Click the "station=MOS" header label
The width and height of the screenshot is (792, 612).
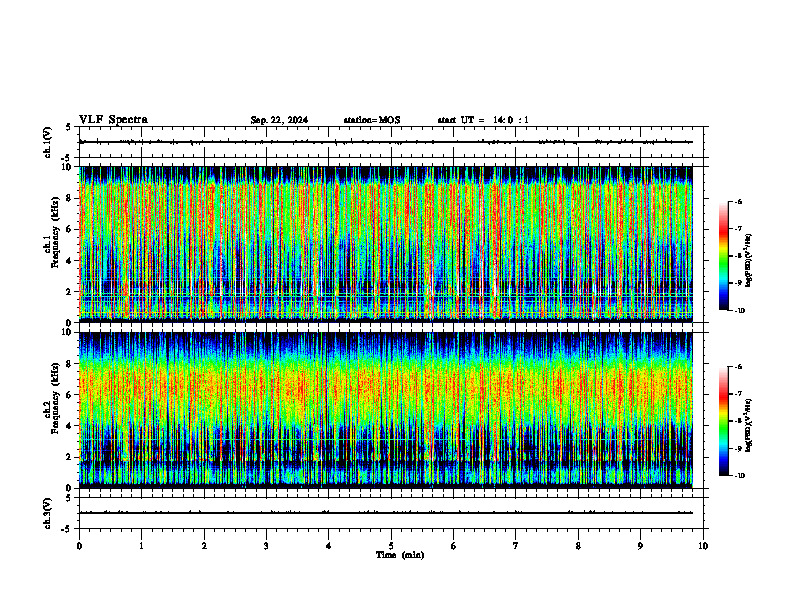click(372, 120)
